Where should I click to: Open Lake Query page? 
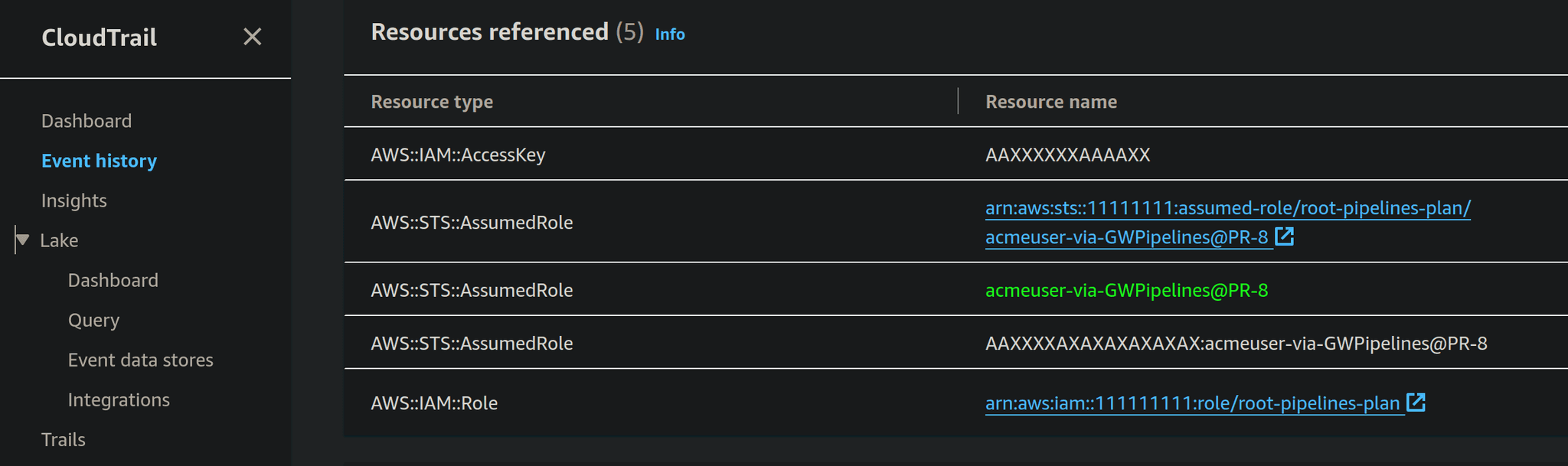(93, 320)
